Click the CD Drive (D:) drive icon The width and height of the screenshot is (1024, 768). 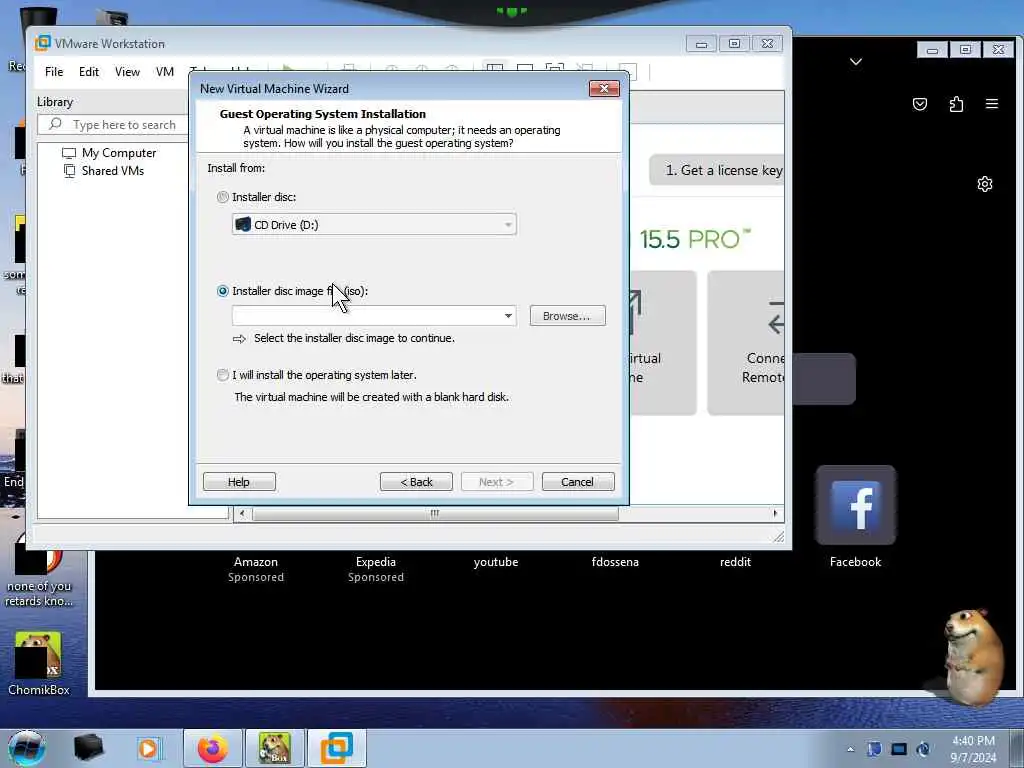click(x=243, y=225)
